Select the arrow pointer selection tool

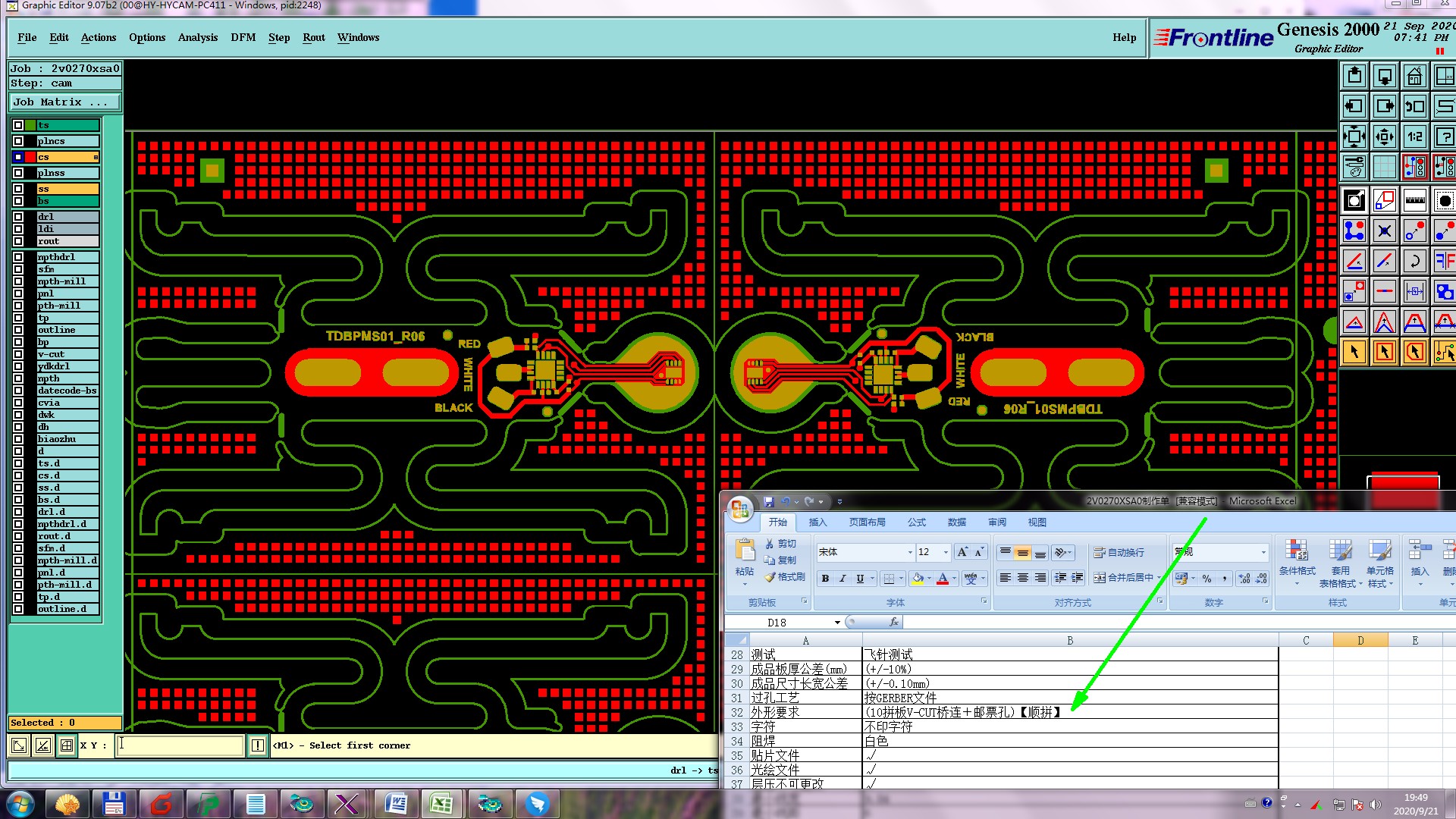pos(1354,352)
